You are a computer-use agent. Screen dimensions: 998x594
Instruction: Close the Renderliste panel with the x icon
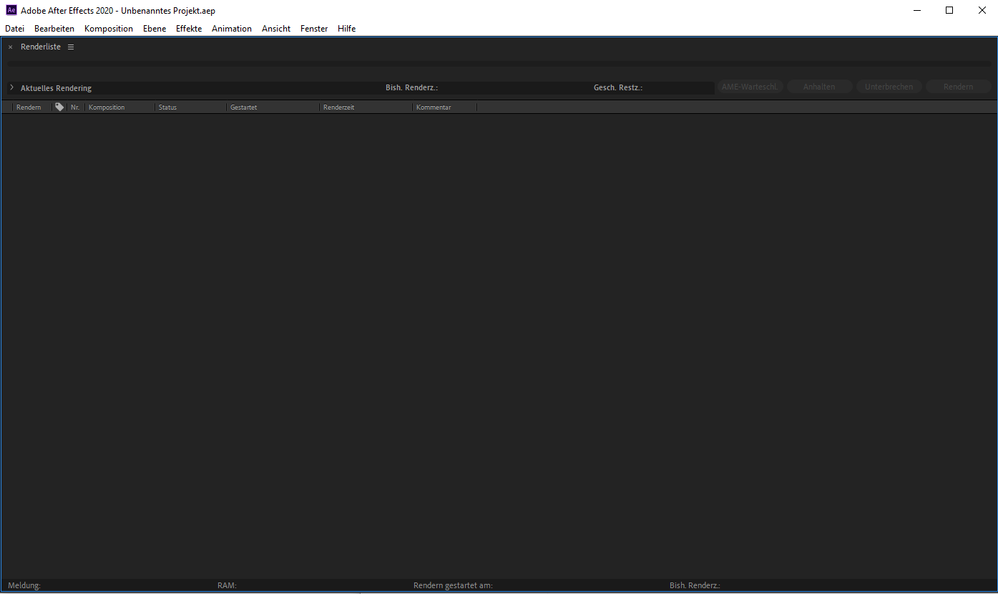click(x=10, y=47)
